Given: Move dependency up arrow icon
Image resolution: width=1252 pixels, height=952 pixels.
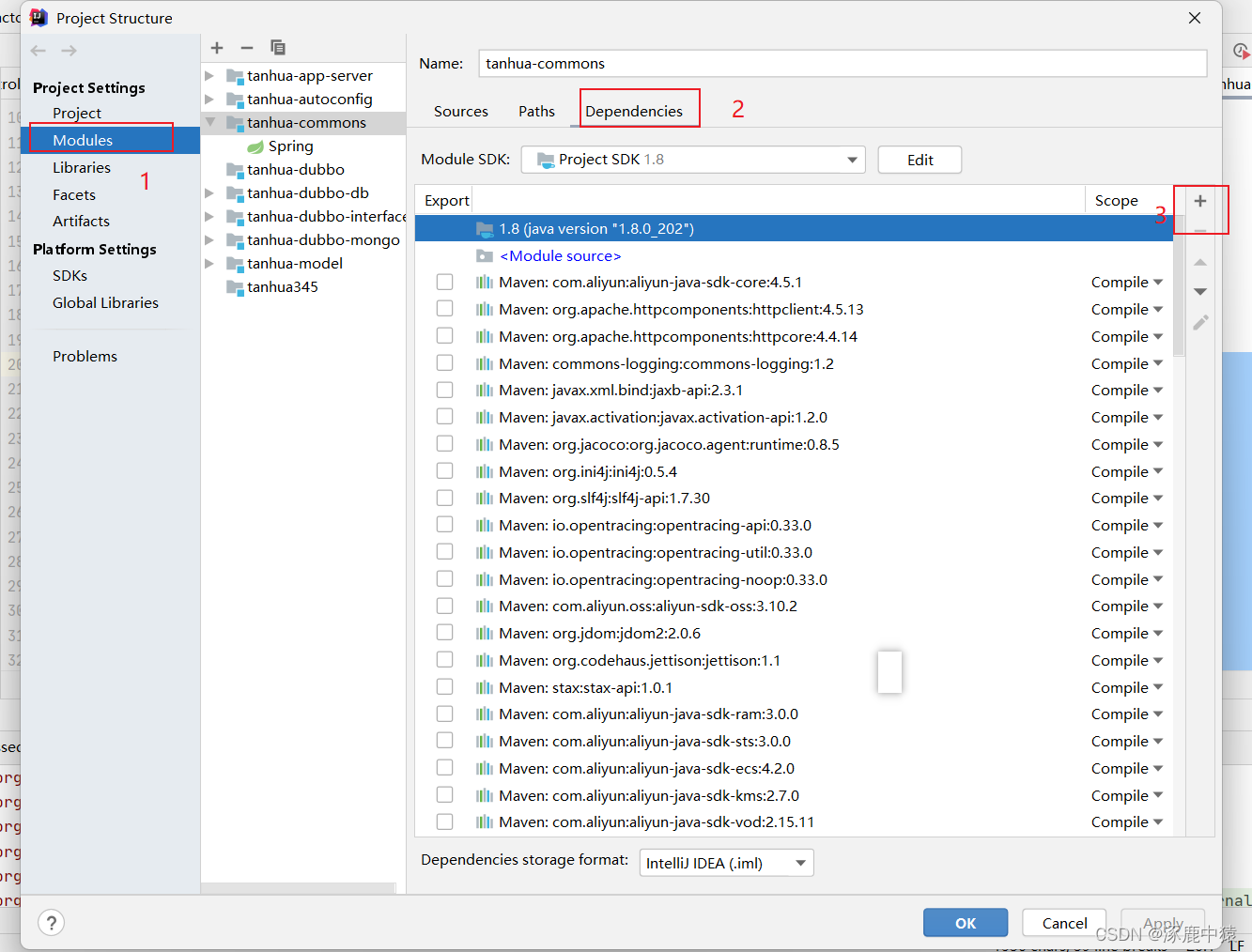Looking at the screenshot, I should 1199,263.
